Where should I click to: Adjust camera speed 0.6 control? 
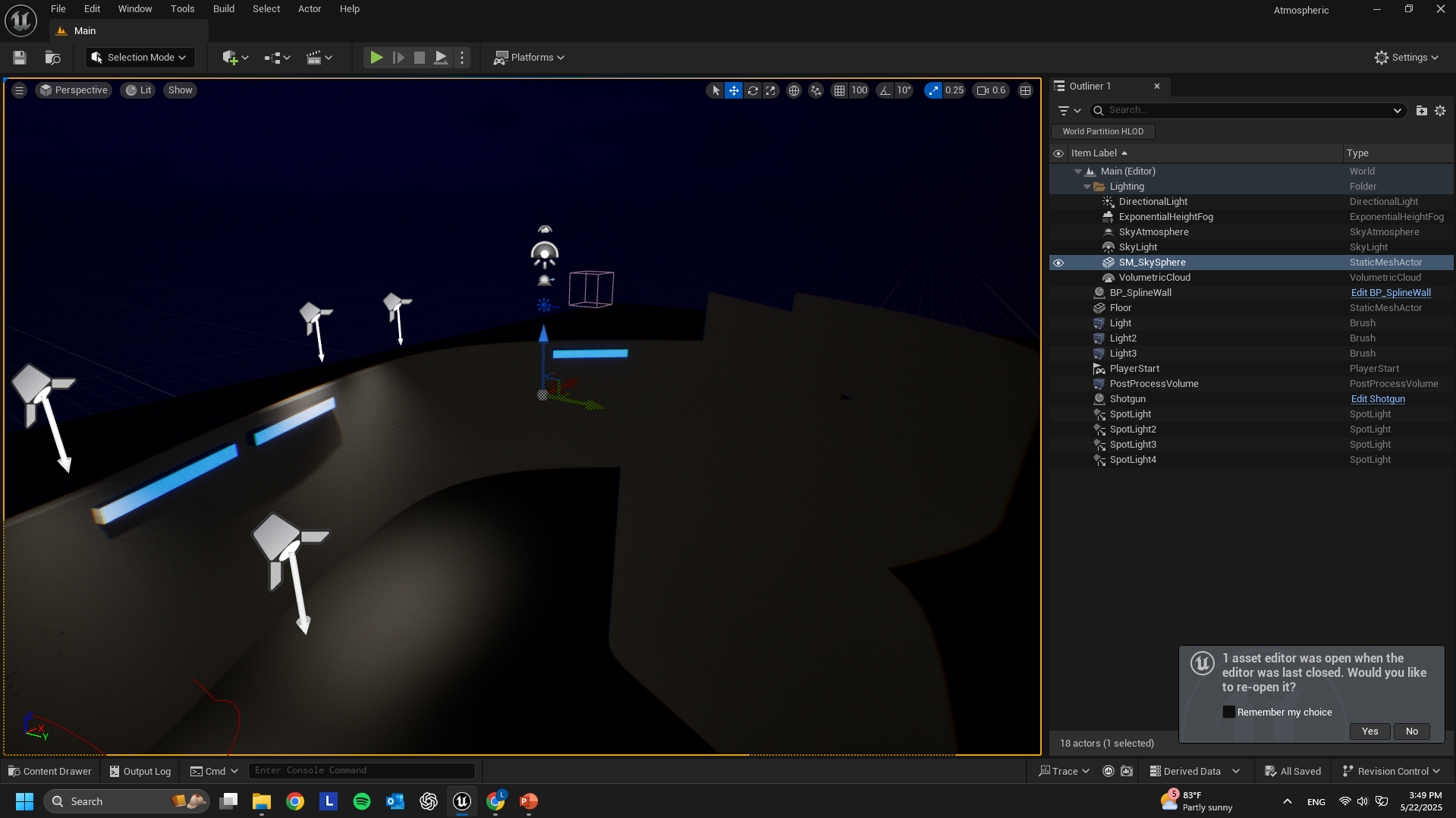(x=992, y=90)
